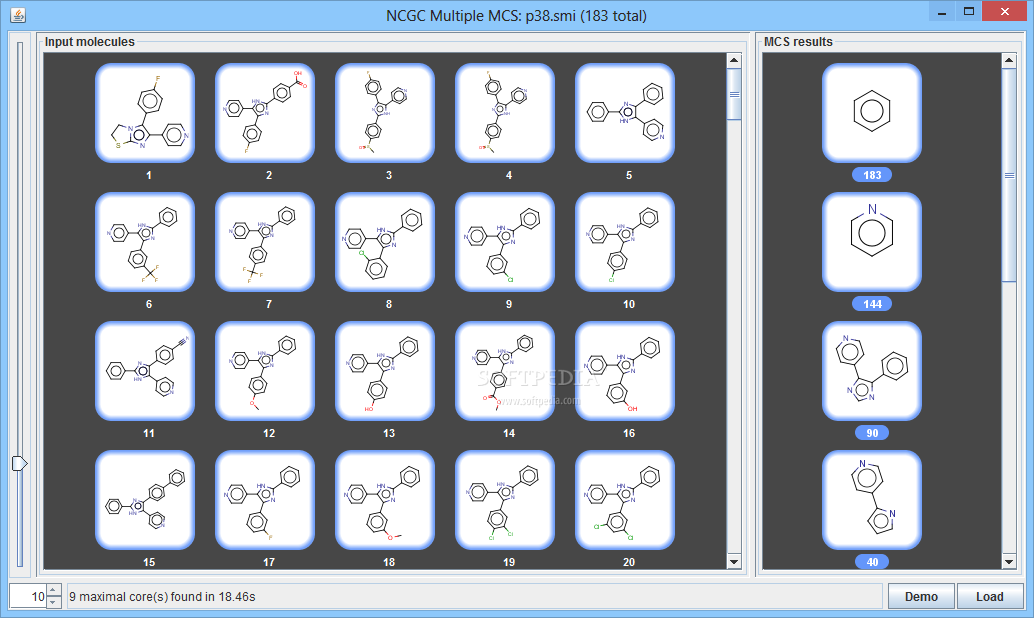Select input molecule thumbnail 3
This screenshot has width=1034, height=618.
coord(385,113)
